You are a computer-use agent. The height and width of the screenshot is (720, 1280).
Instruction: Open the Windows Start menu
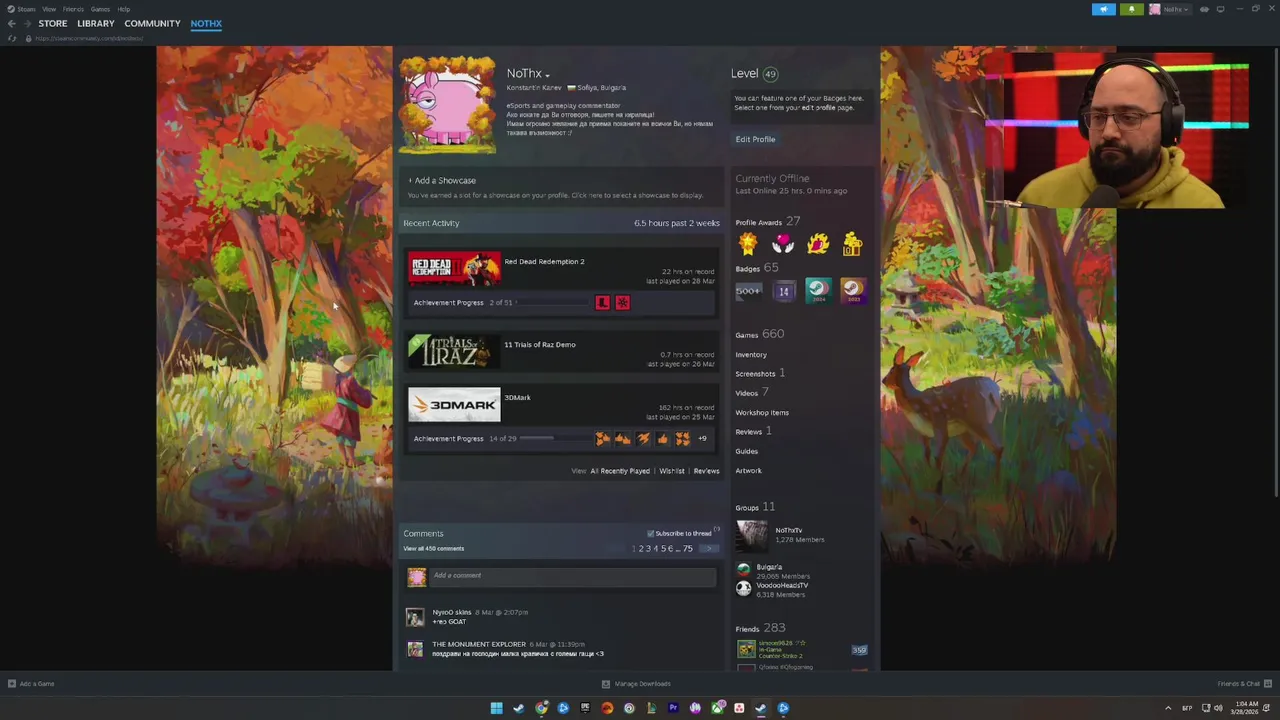tap(496, 708)
